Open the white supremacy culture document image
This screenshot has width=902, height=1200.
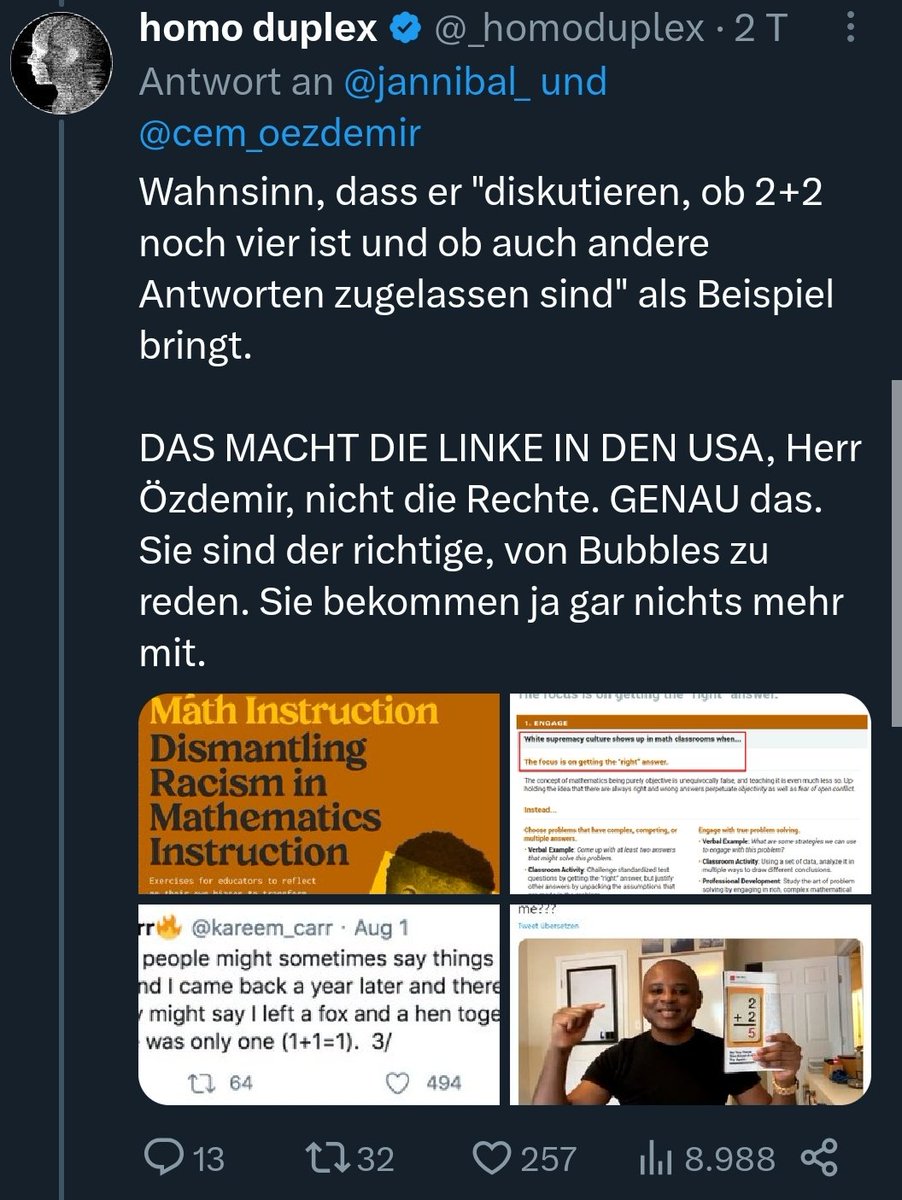click(690, 794)
